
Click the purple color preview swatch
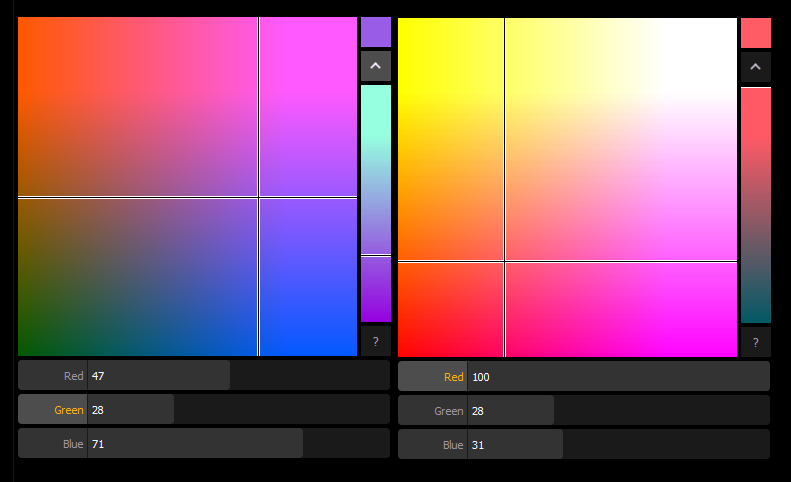(375, 32)
